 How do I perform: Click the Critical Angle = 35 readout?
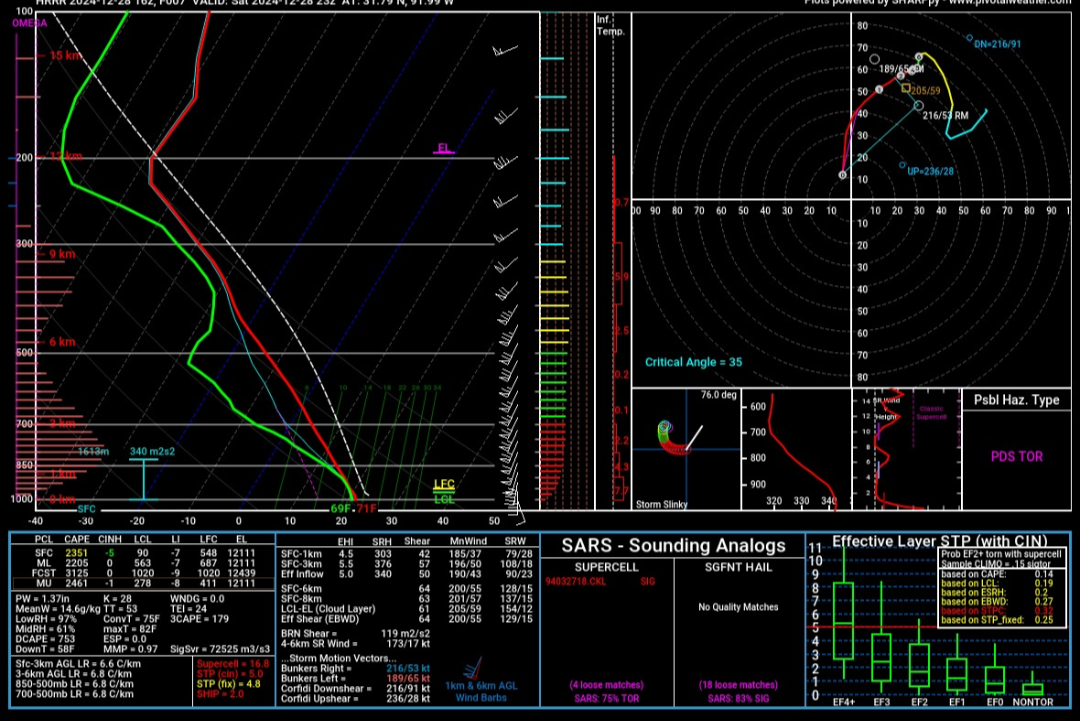tap(694, 362)
